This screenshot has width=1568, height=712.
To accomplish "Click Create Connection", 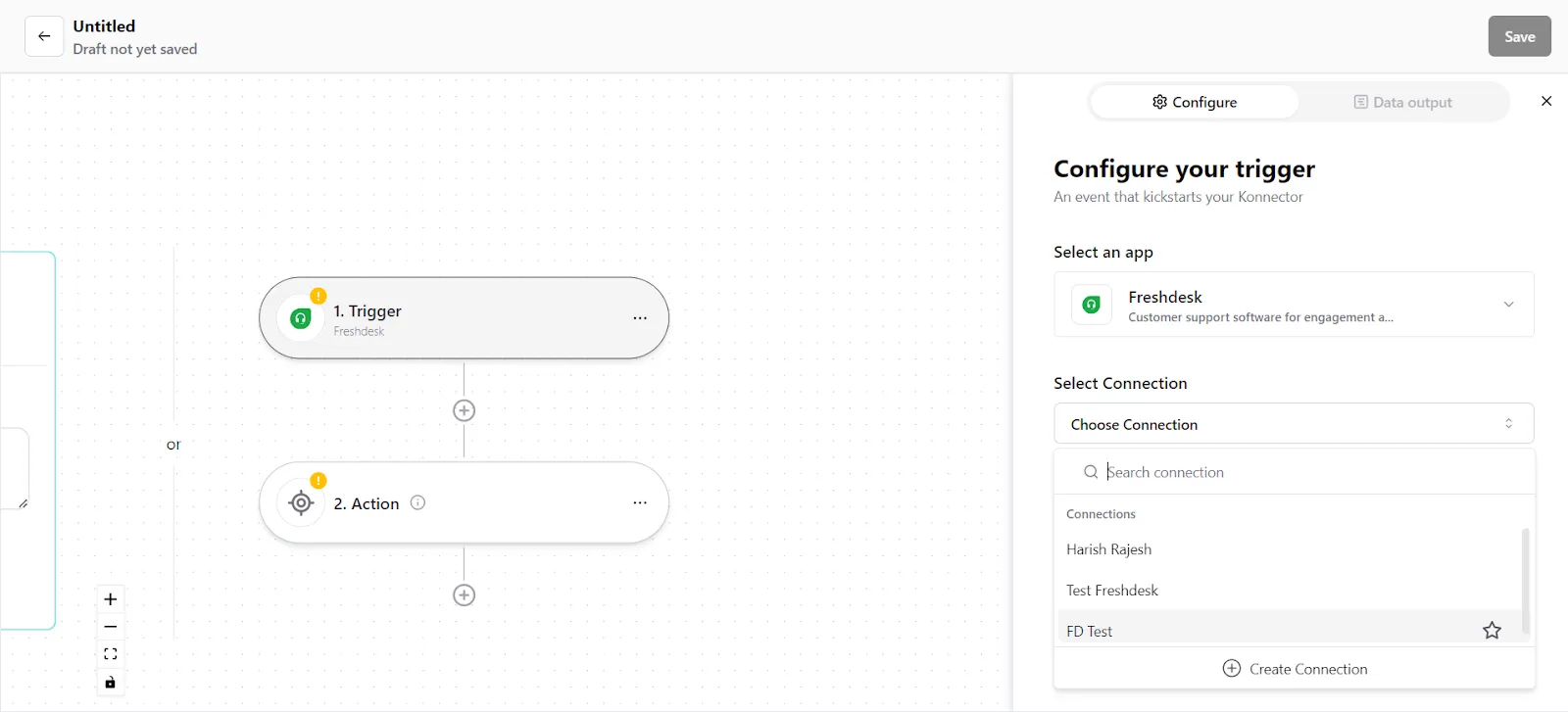I will [x=1295, y=669].
